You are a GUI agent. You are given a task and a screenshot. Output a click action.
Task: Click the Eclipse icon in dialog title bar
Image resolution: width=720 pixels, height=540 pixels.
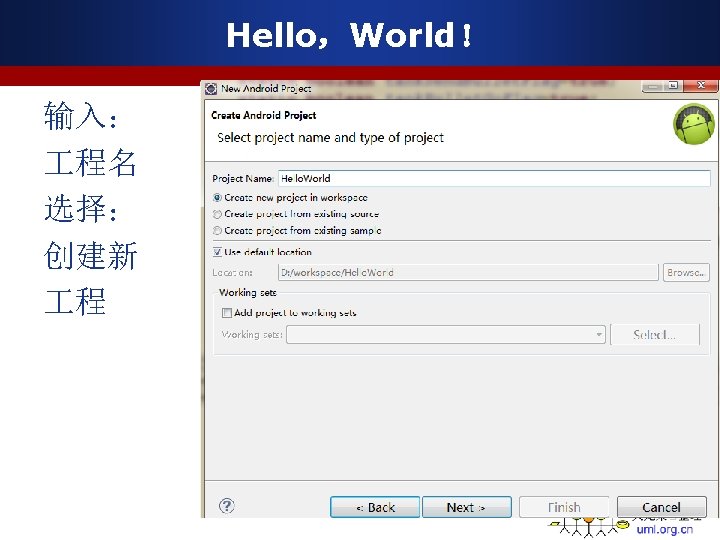click(211, 89)
